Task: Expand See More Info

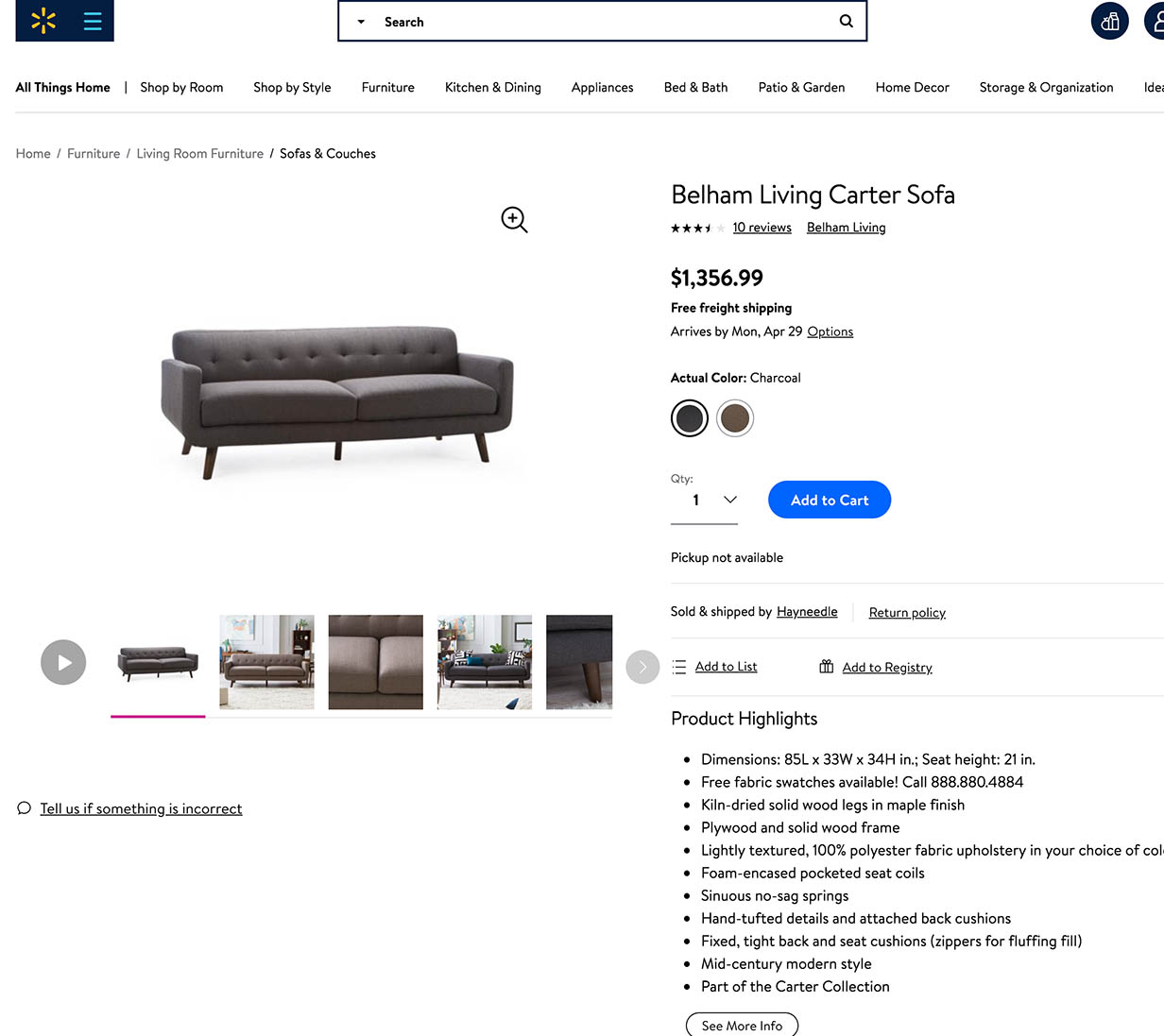Action: (x=742, y=1025)
